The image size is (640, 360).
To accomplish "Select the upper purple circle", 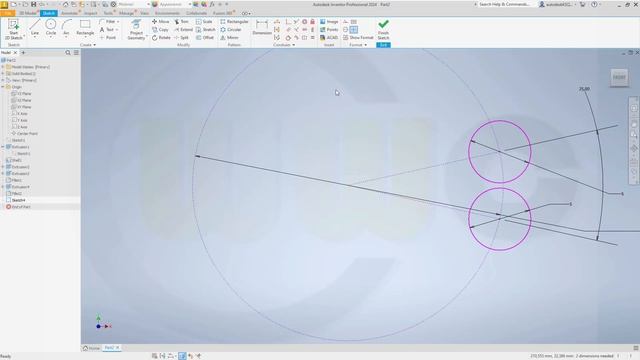I will pos(500,151).
